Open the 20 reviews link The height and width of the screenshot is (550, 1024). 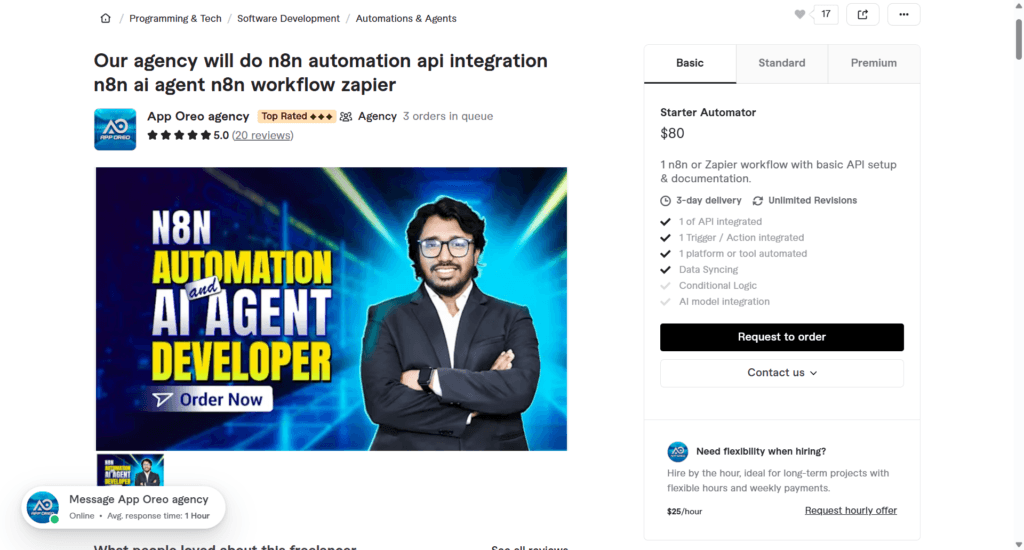[x=263, y=135]
